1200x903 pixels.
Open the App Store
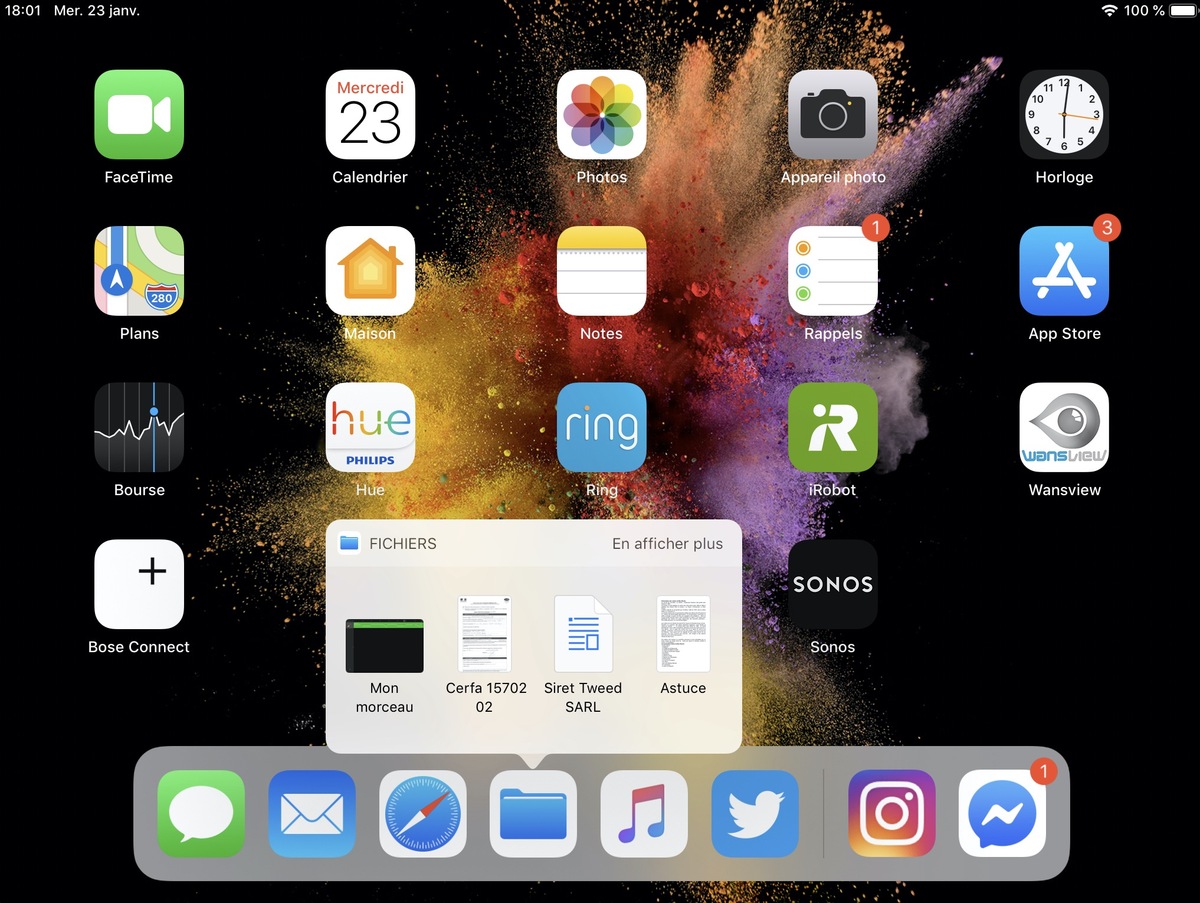1064,271
